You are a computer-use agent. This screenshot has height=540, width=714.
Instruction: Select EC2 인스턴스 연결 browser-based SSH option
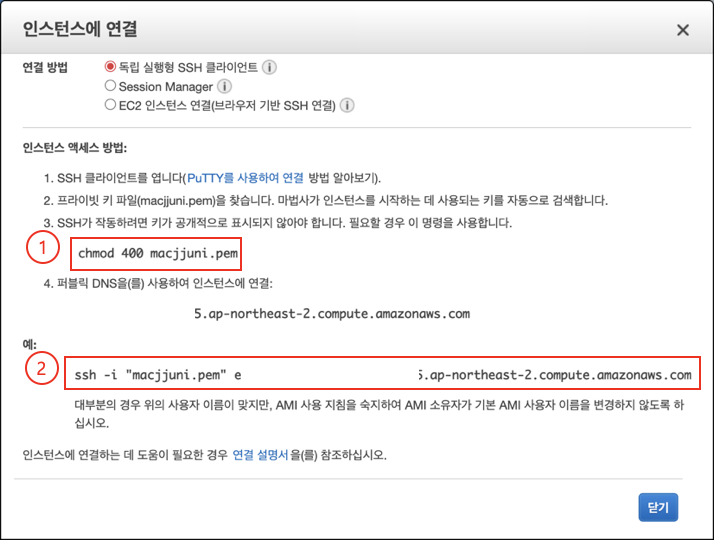[110, 105]
